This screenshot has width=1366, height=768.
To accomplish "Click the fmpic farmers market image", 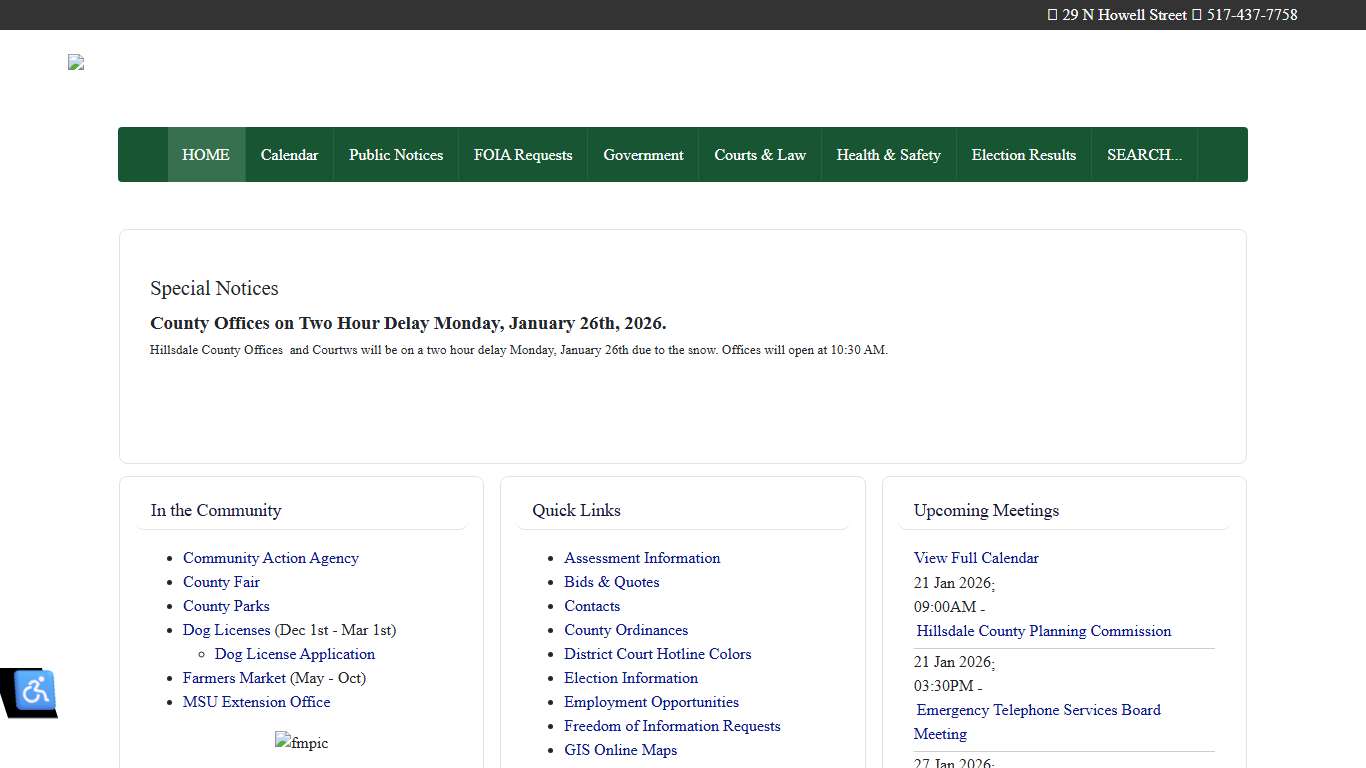I will coord(301,743).
